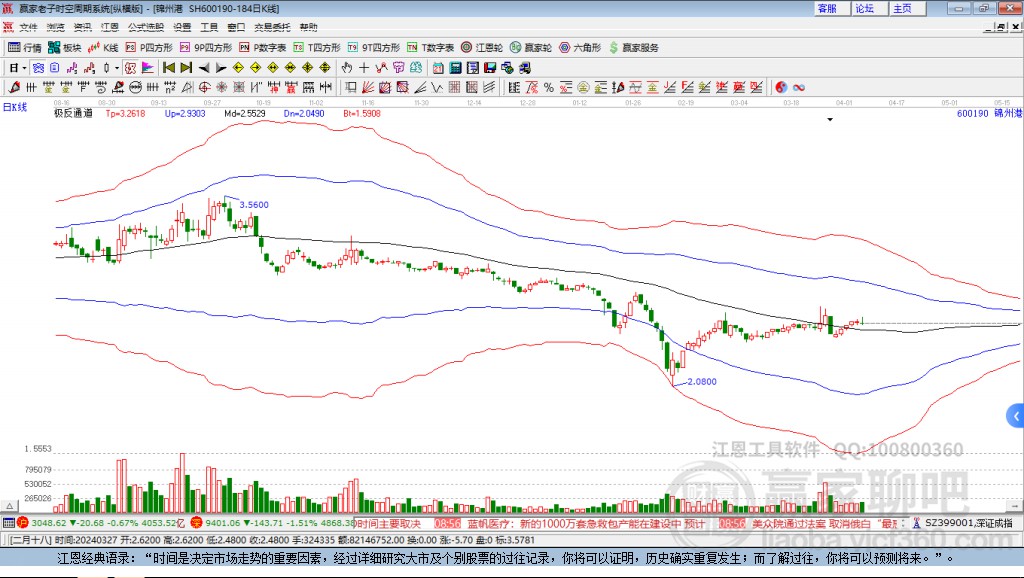Screen dimensions: 1024x578
Task: Open the 交易委托 menu
Action: [x=272, y=27]
